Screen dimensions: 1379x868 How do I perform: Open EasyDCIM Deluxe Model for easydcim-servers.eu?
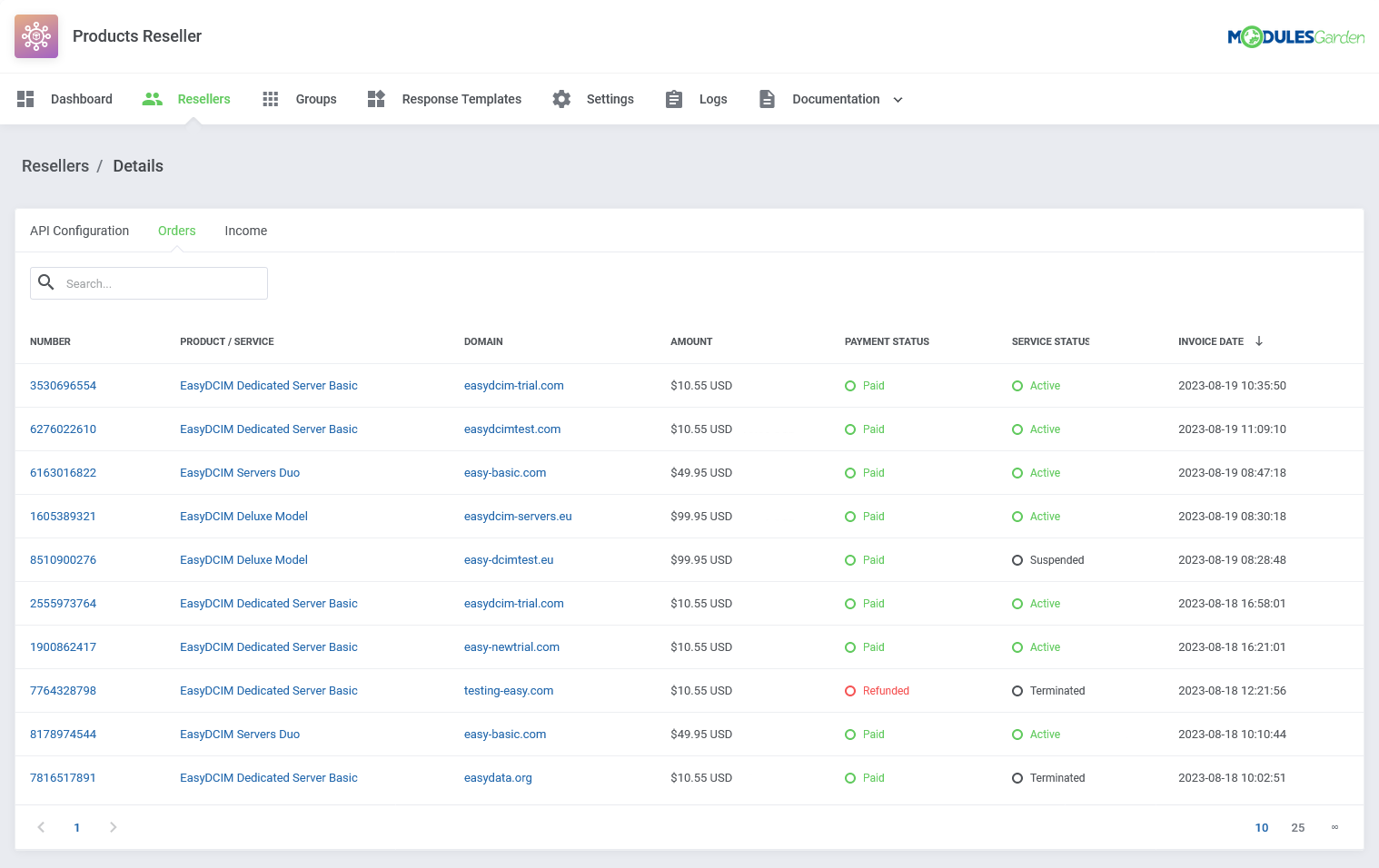243,517
